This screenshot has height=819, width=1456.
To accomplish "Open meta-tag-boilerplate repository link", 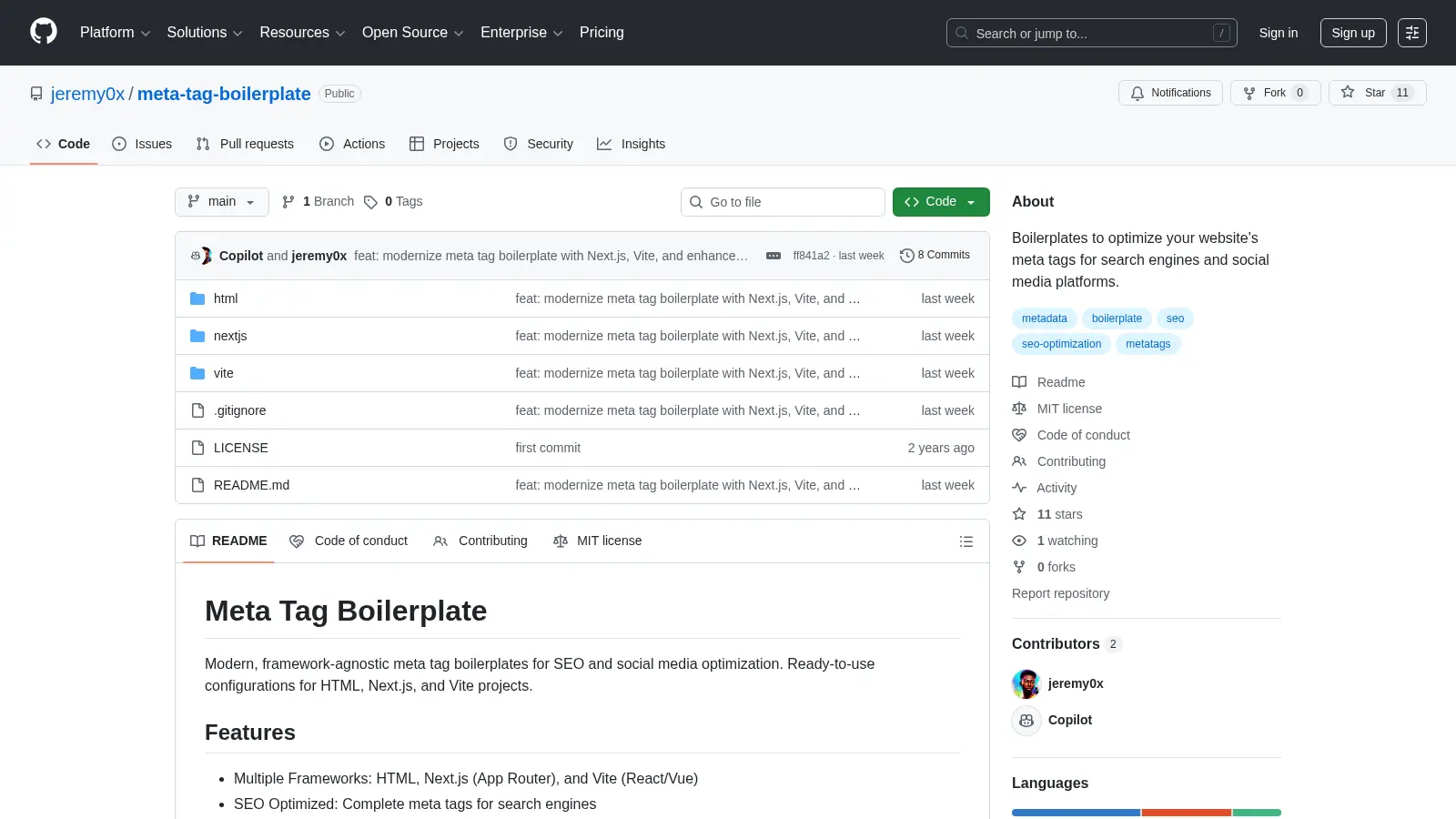I will pos(224,94).
